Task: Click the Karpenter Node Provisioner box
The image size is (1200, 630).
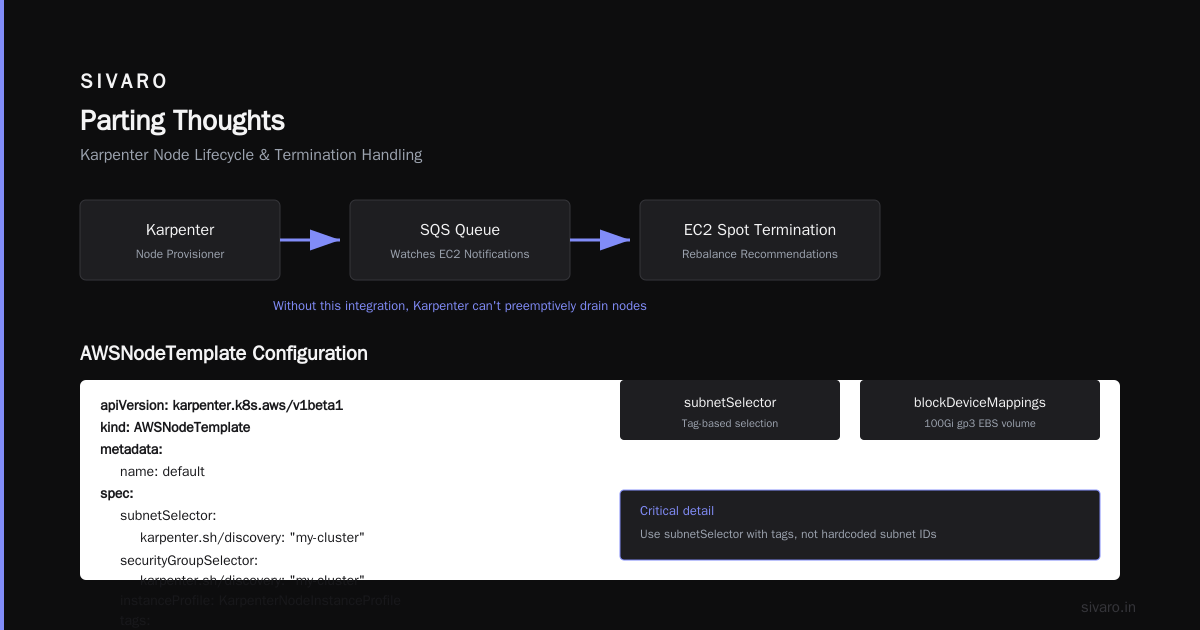Action: [180, 240]
